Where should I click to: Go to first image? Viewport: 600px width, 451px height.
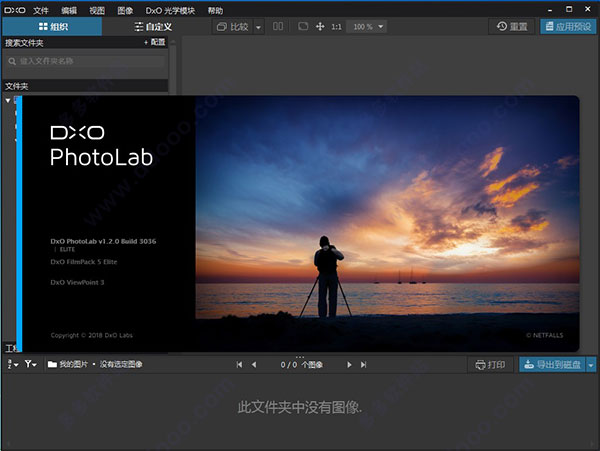point(239,365)
